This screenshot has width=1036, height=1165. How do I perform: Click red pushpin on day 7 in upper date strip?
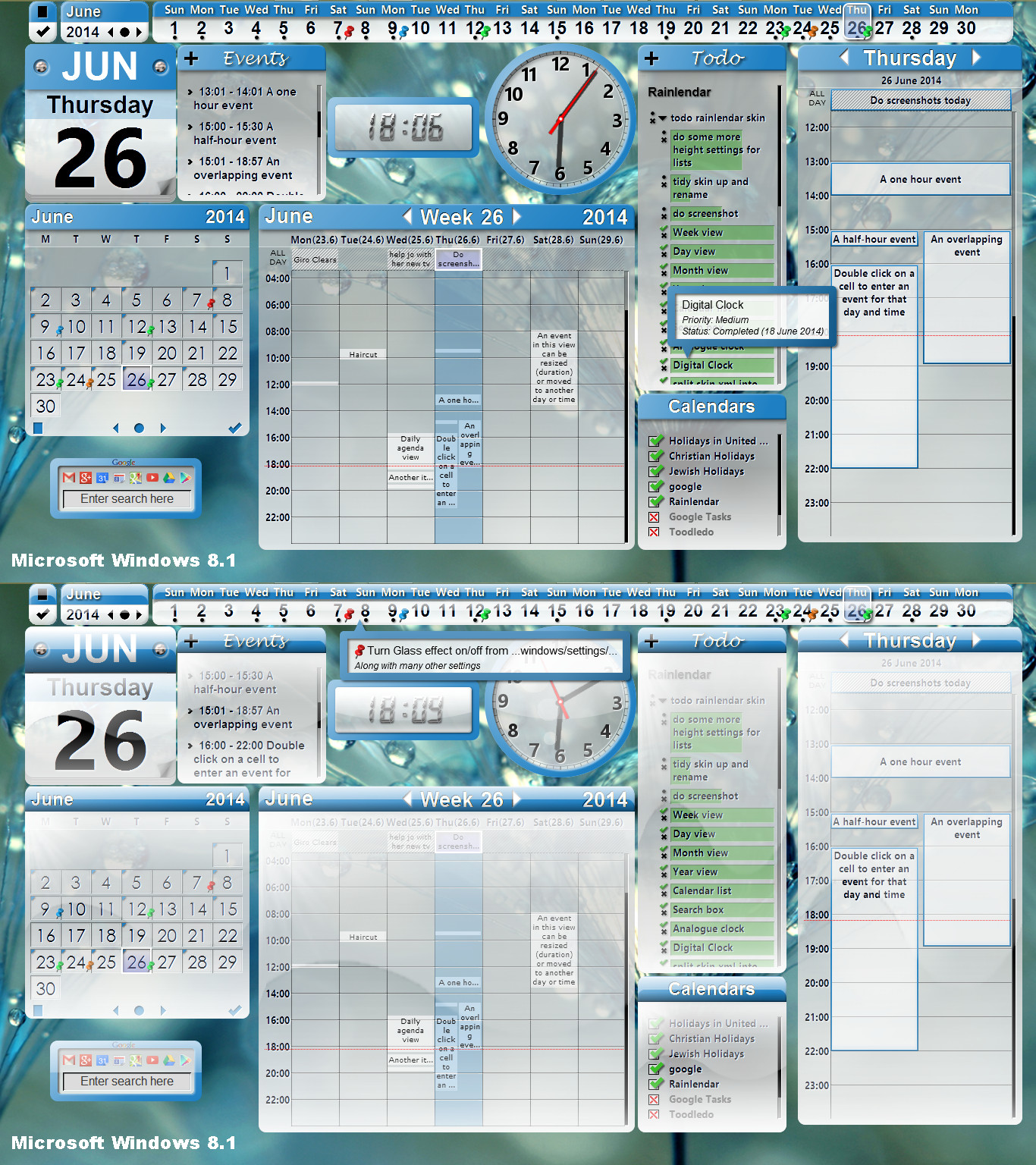click(x=349, y=32)
